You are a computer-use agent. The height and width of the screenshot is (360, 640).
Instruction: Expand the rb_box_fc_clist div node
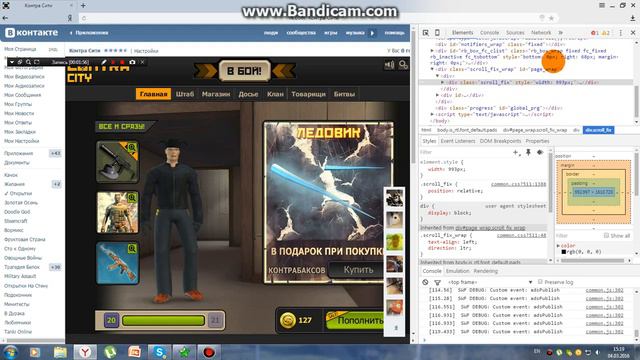point(432,51)
